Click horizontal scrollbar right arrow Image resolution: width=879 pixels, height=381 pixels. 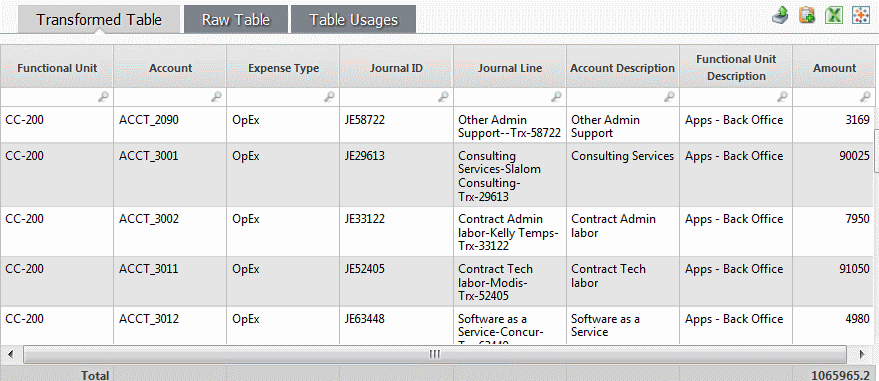(862, 354)
